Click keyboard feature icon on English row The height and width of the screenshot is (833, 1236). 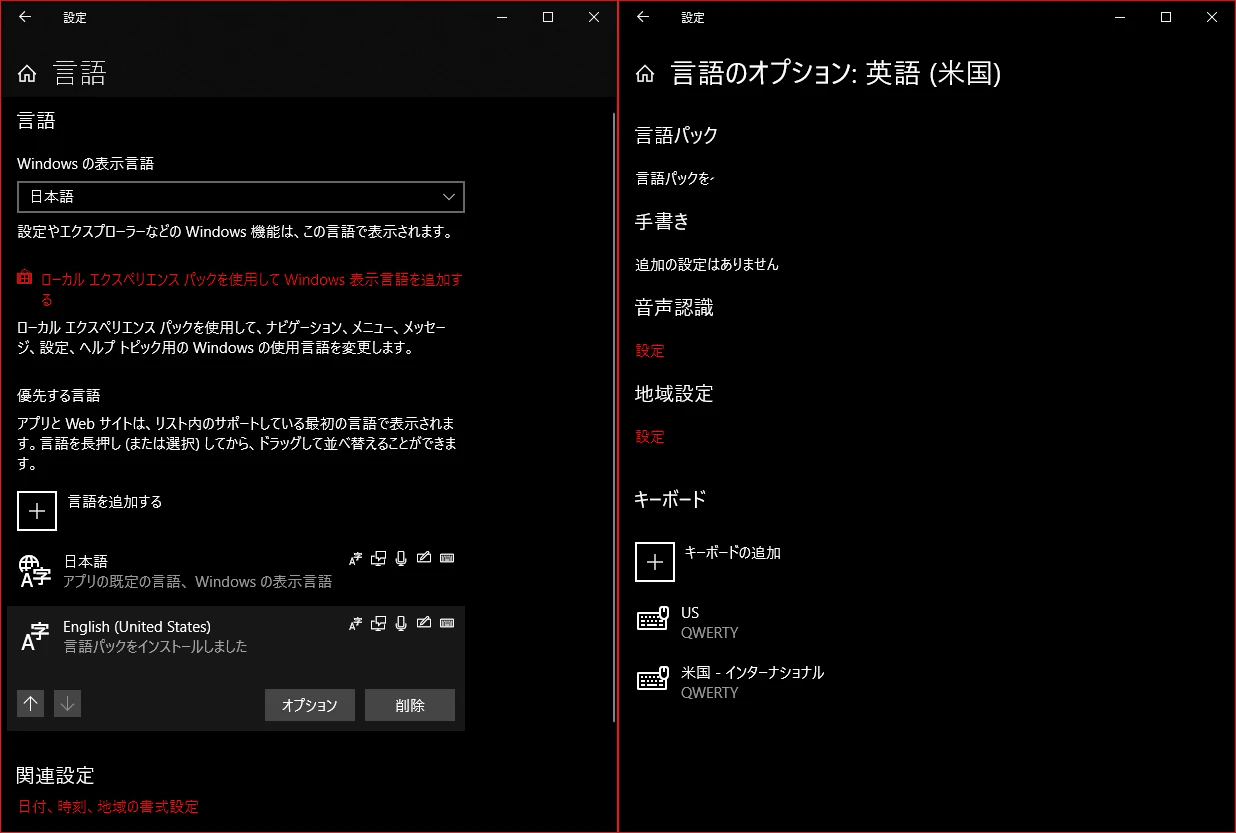pos(447,623)
